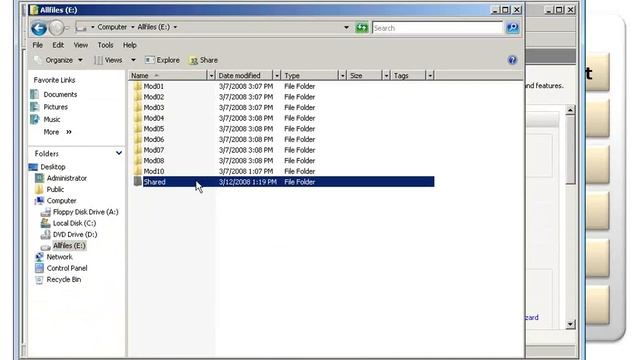Click the Explore toolbar button
This screenshot has width=640, height=360.
pyautogui.click(x=162, y=60)
